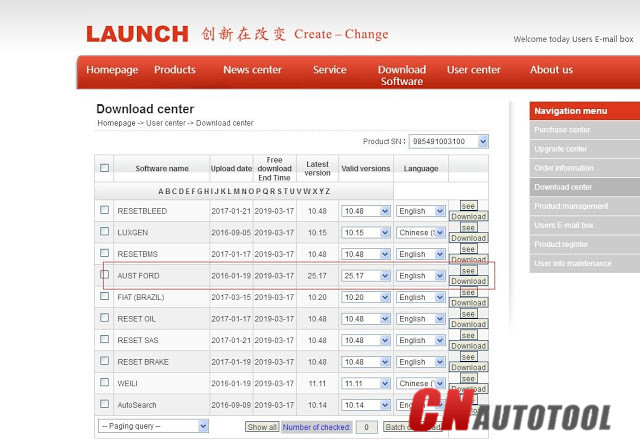The width and height of the screenshot is (640, 441).
Task: Download the RESET SAS software
Action: (469, 346)
